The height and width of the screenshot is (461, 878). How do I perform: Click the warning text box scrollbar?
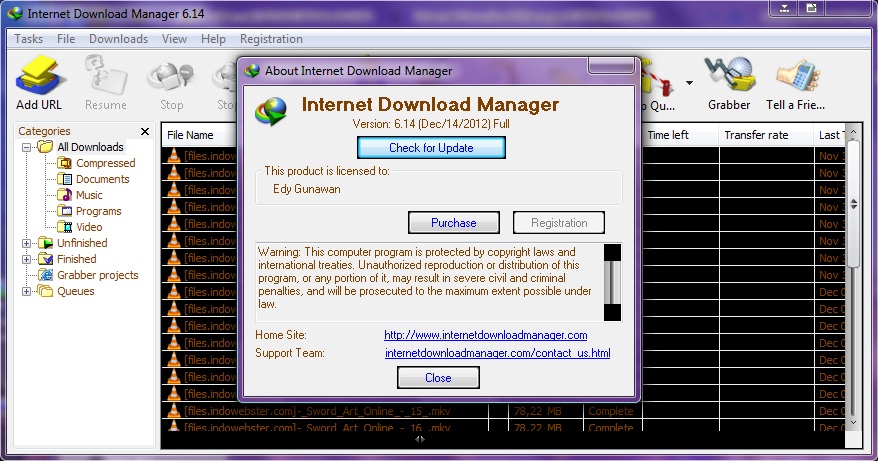[613, 282]
